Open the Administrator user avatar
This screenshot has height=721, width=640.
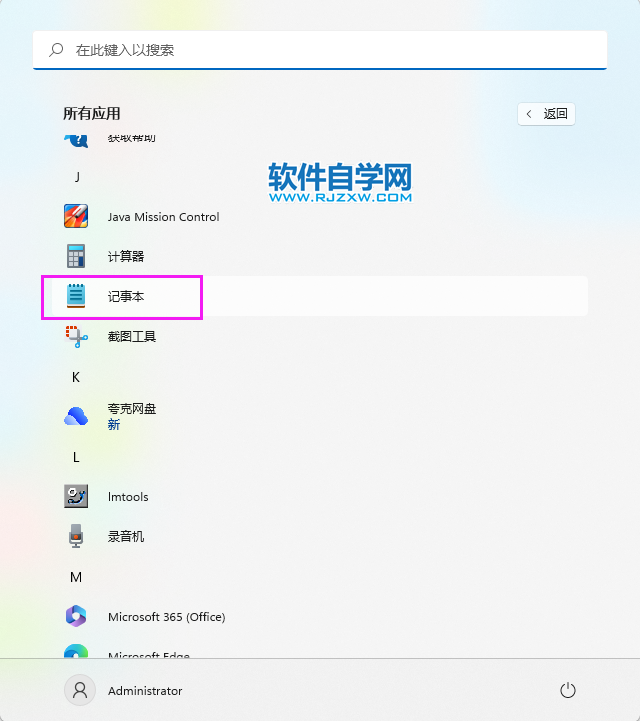click(x=80, y=690)
